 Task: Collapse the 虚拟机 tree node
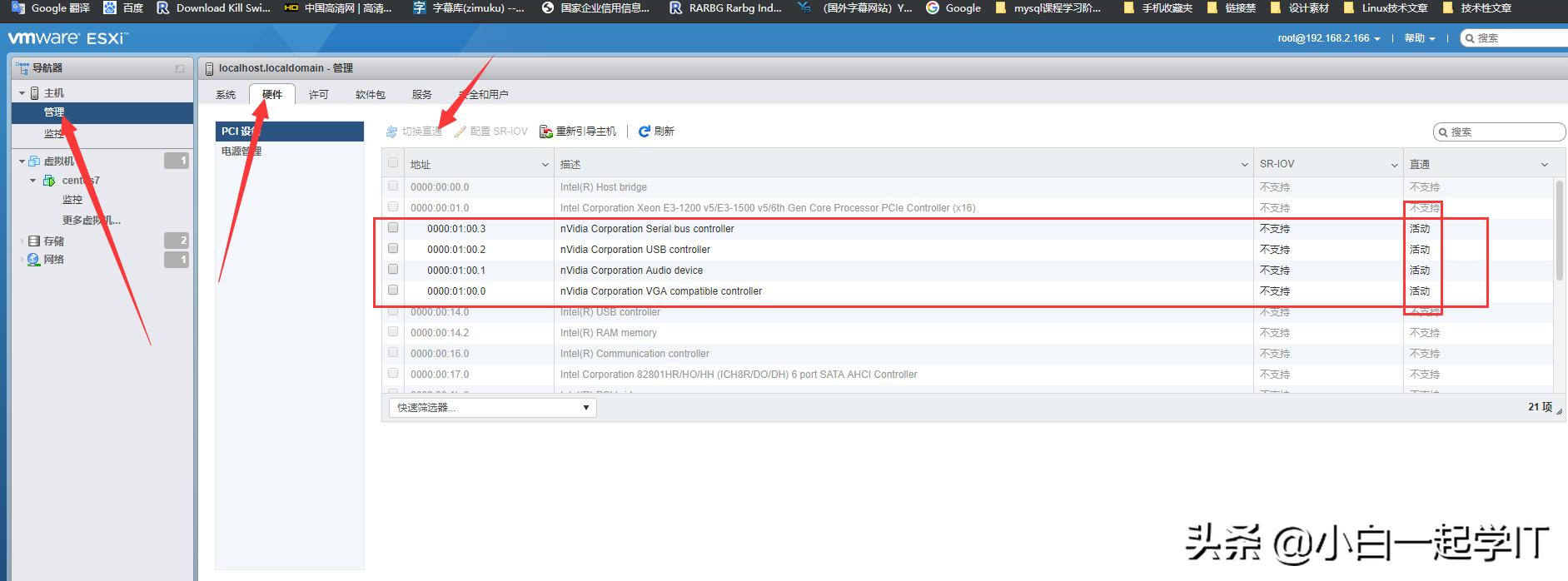pyautogui.click(x=22, y=161)
